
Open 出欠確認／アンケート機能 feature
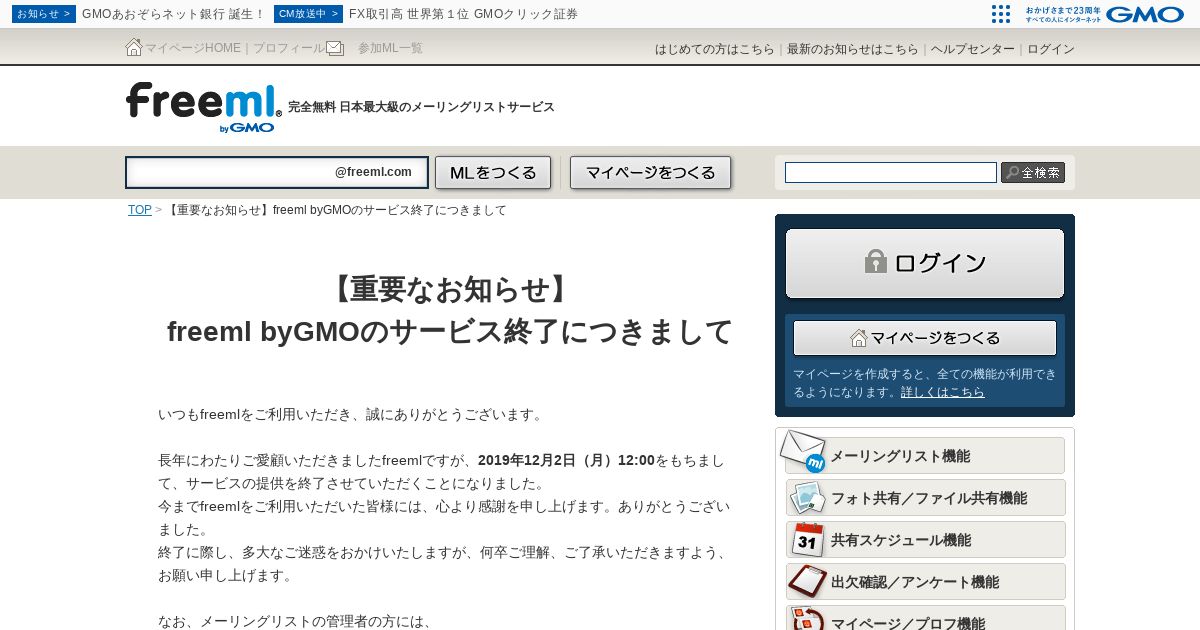[925, 582]
